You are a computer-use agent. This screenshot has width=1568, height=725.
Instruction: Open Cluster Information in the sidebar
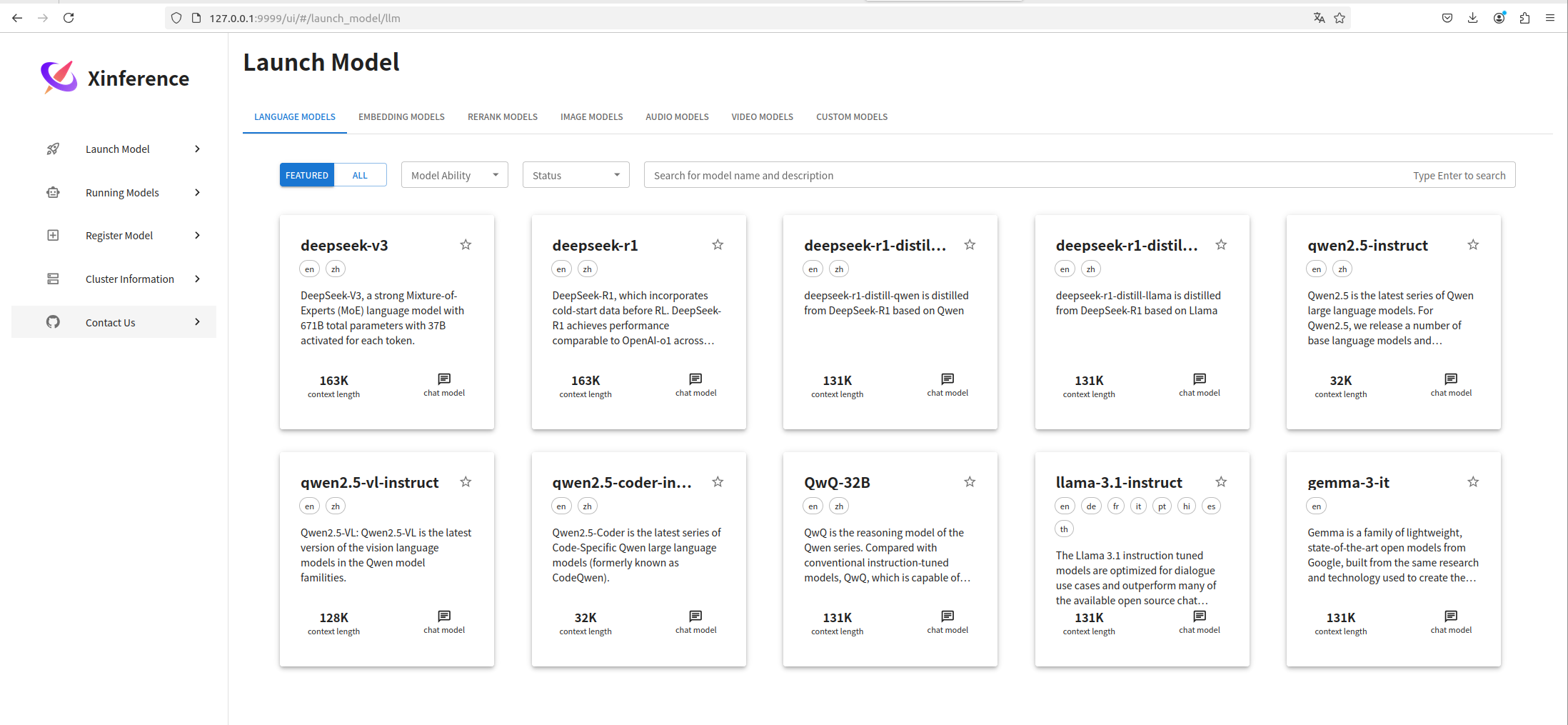114,279
